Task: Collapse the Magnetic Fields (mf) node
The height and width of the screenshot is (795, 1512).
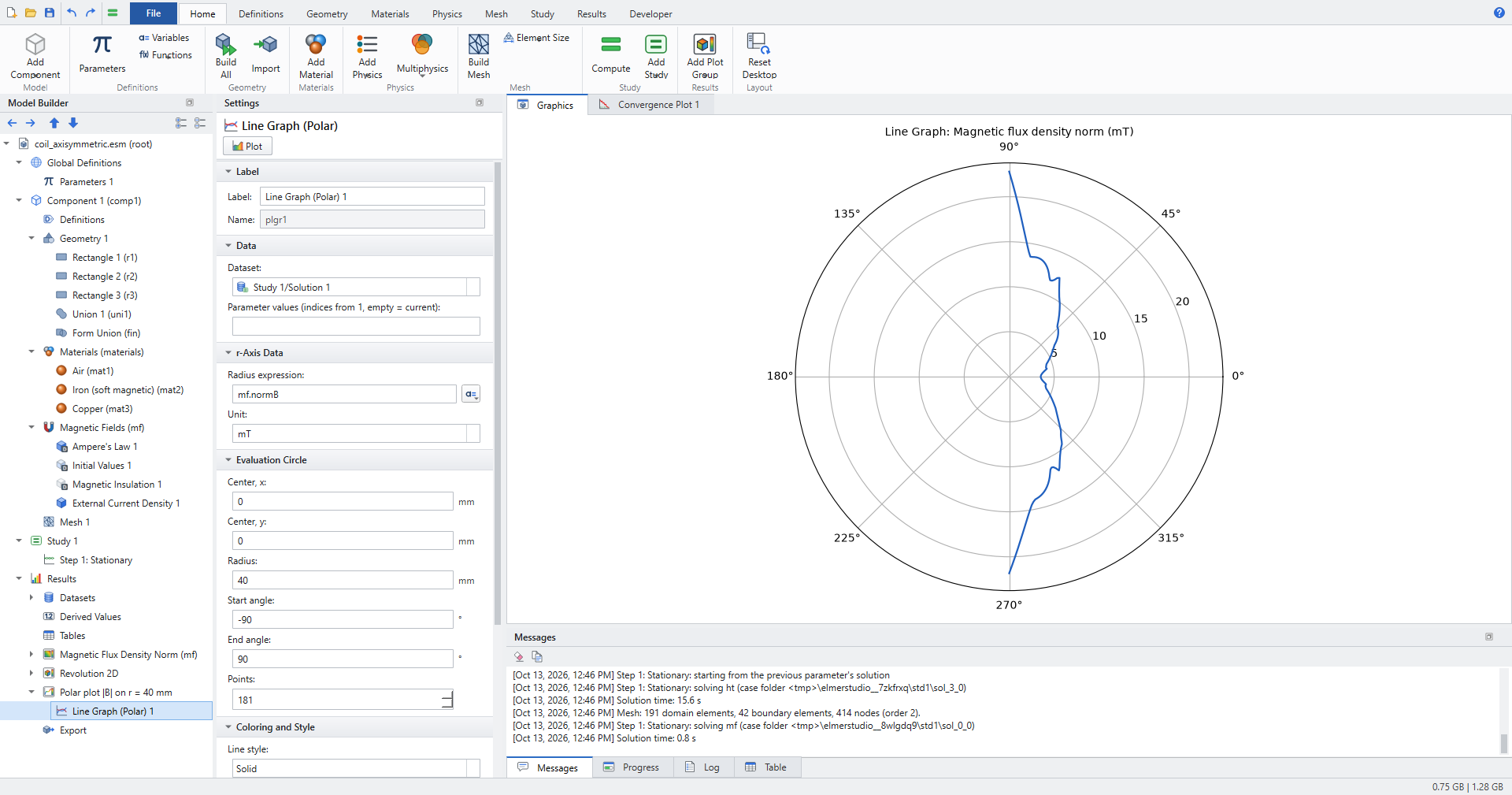Action: point(31,428)
